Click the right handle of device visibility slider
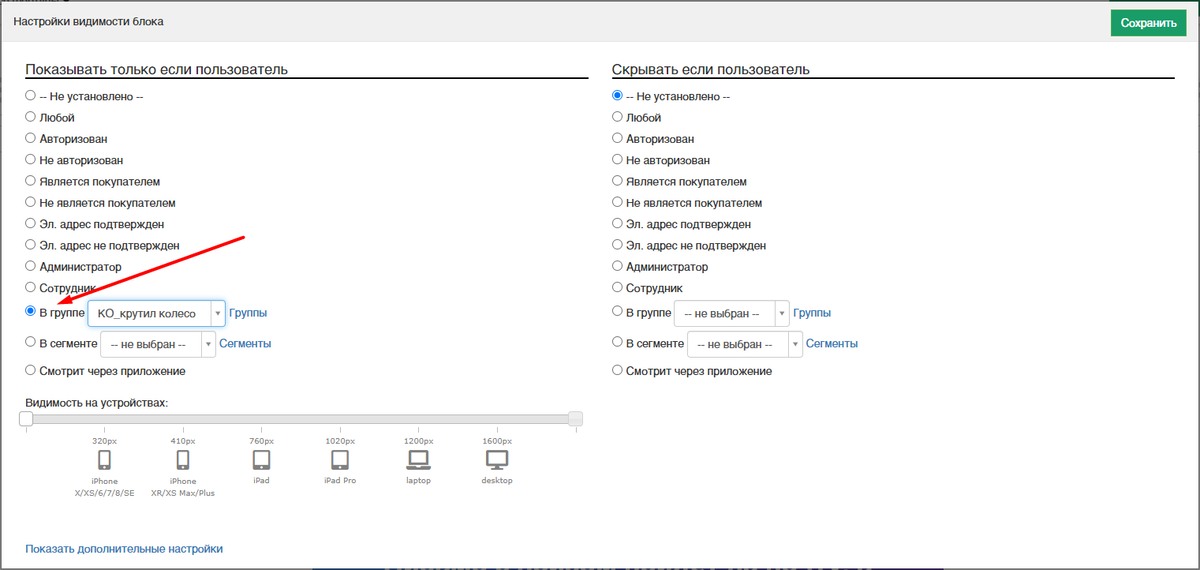1200x570 pixels. (575, 419)
